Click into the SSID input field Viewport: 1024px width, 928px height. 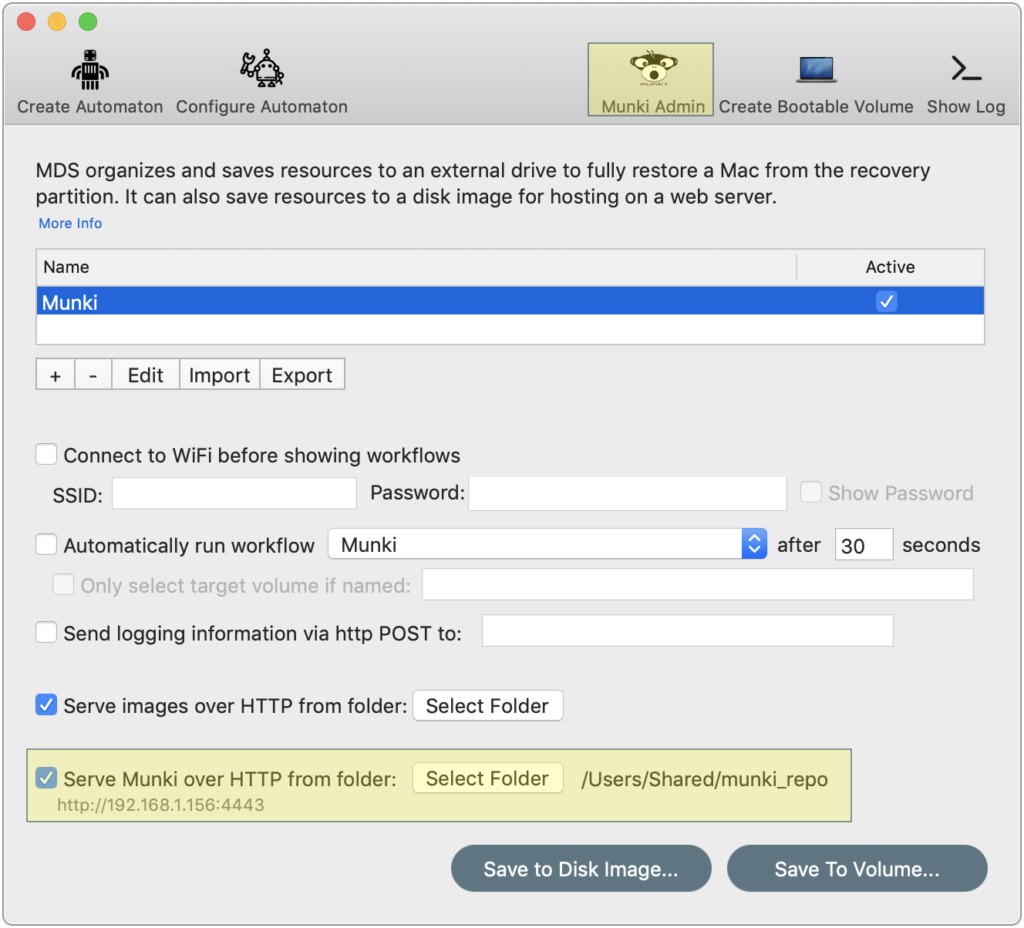click(x=234, y=493)
